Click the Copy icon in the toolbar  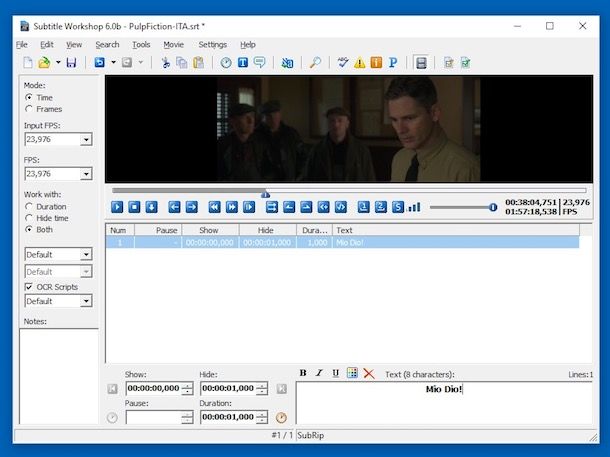(x=182, y=63)
